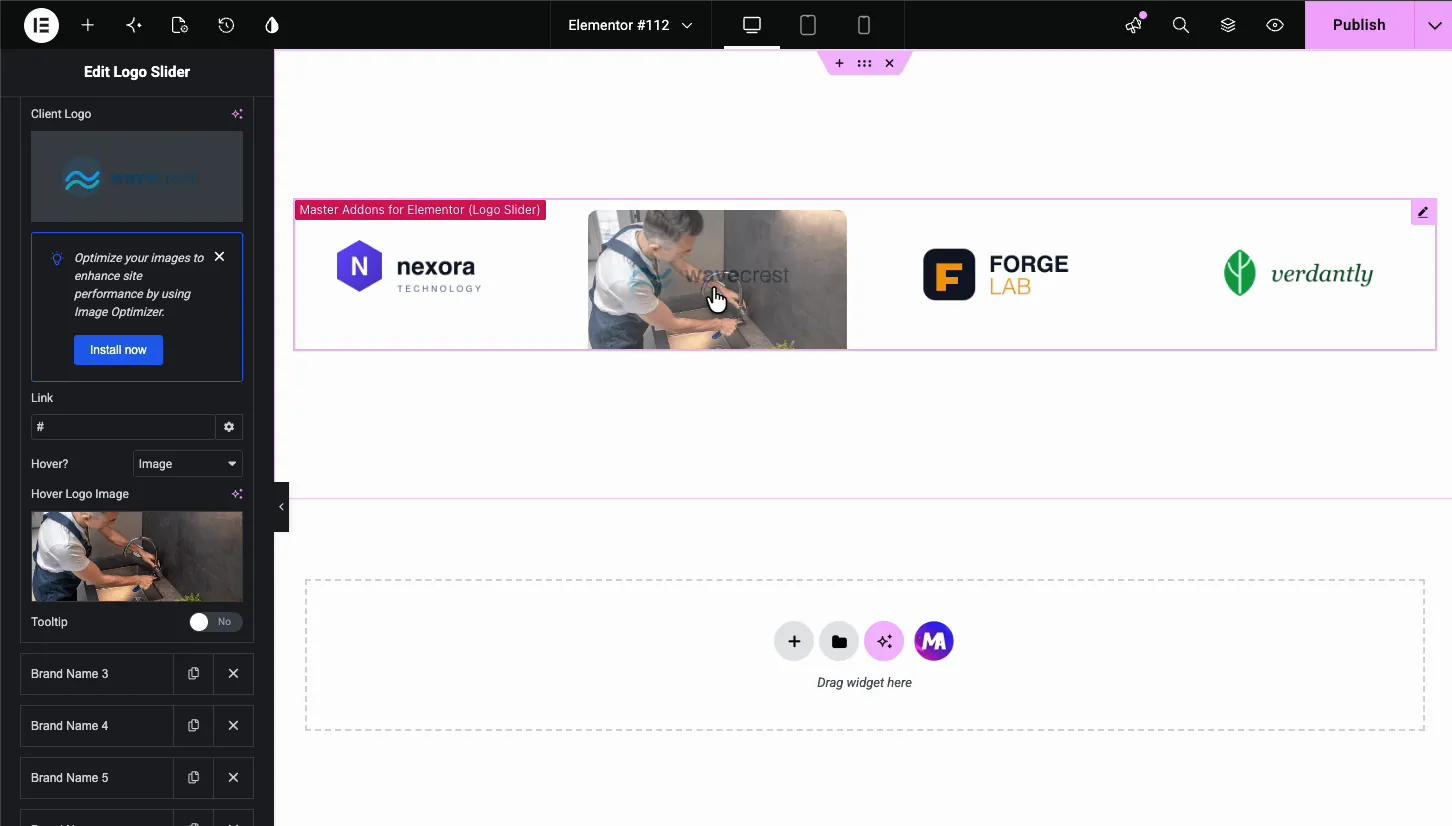This screenshot has height=826, width=1452.
Task: Switch to Mobile device view
Action: coord(864,25)
